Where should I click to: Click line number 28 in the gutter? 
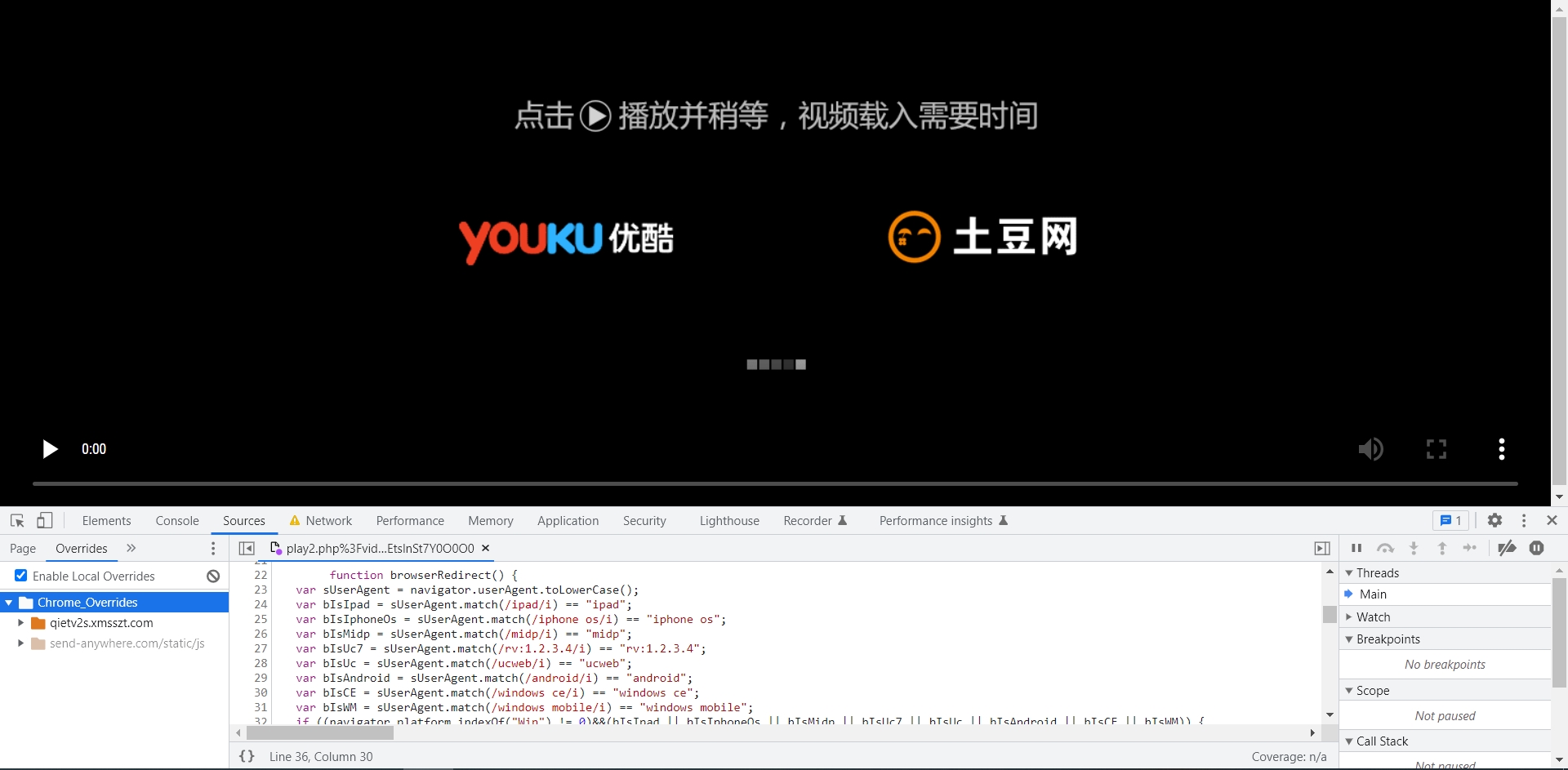coord(261,663)
